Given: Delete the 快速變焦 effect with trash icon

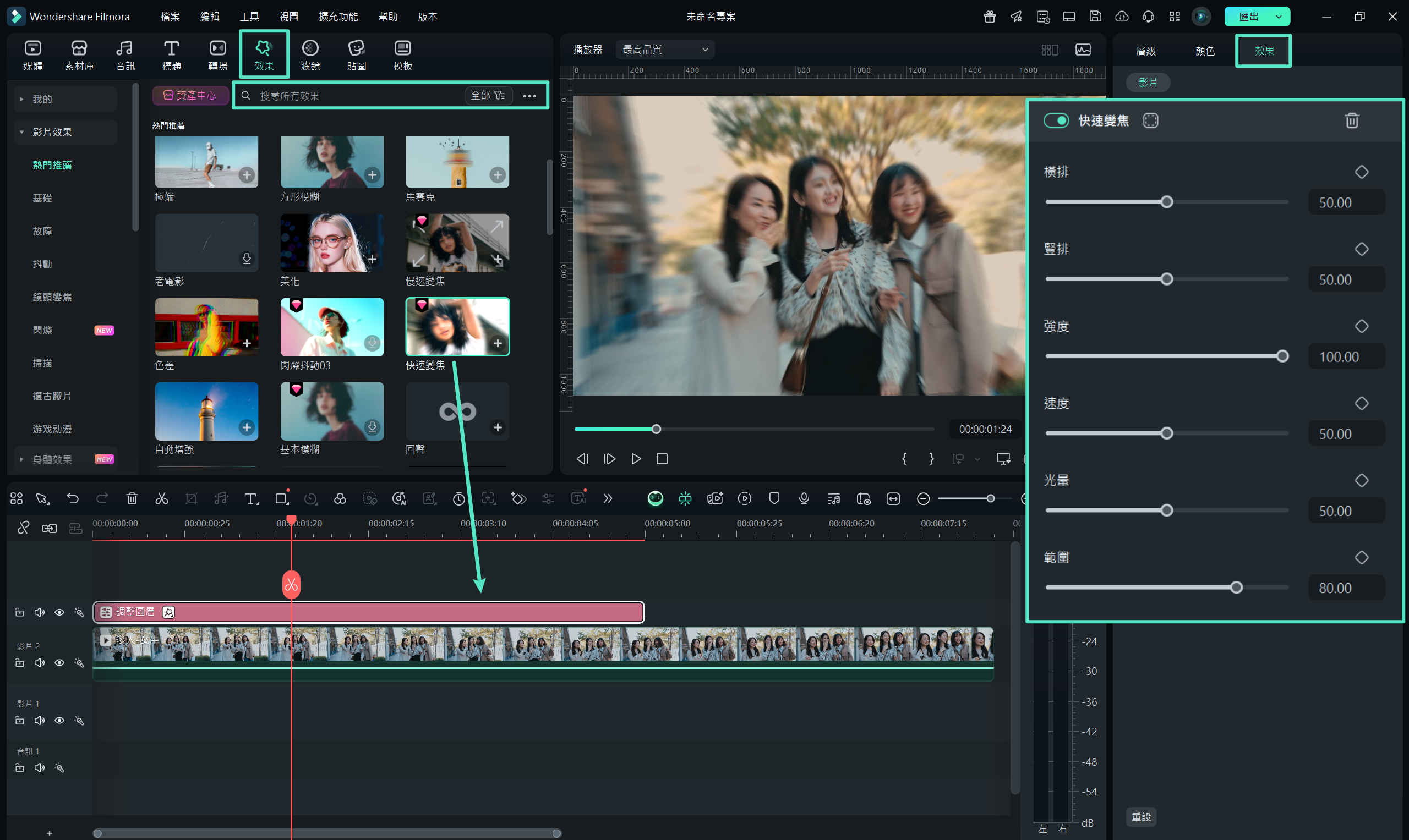Looking at the screenshot, I should [x=1352, y=120].
